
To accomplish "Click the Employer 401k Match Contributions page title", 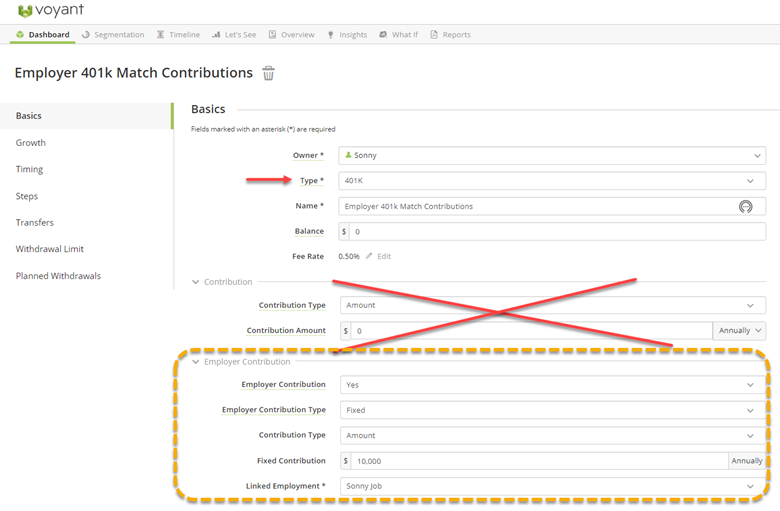I will [134, 73].
